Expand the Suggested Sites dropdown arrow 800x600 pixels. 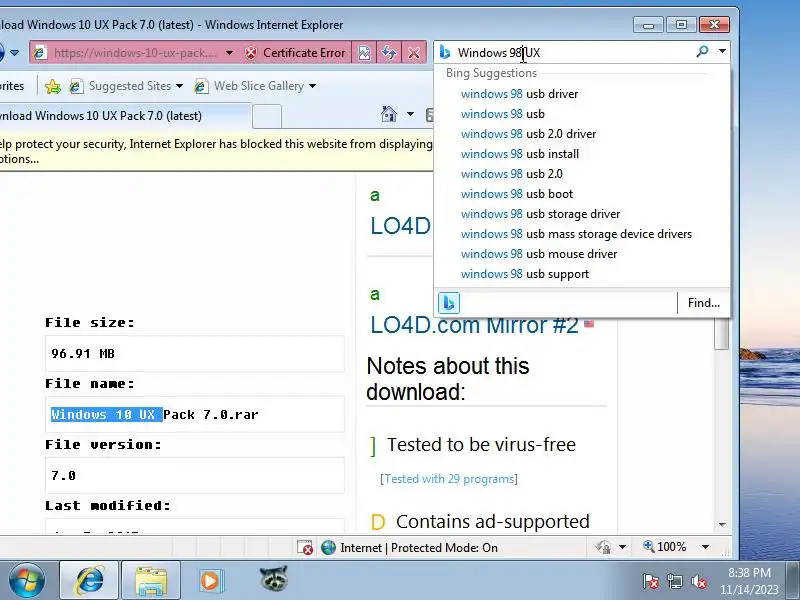pos(179,86)
